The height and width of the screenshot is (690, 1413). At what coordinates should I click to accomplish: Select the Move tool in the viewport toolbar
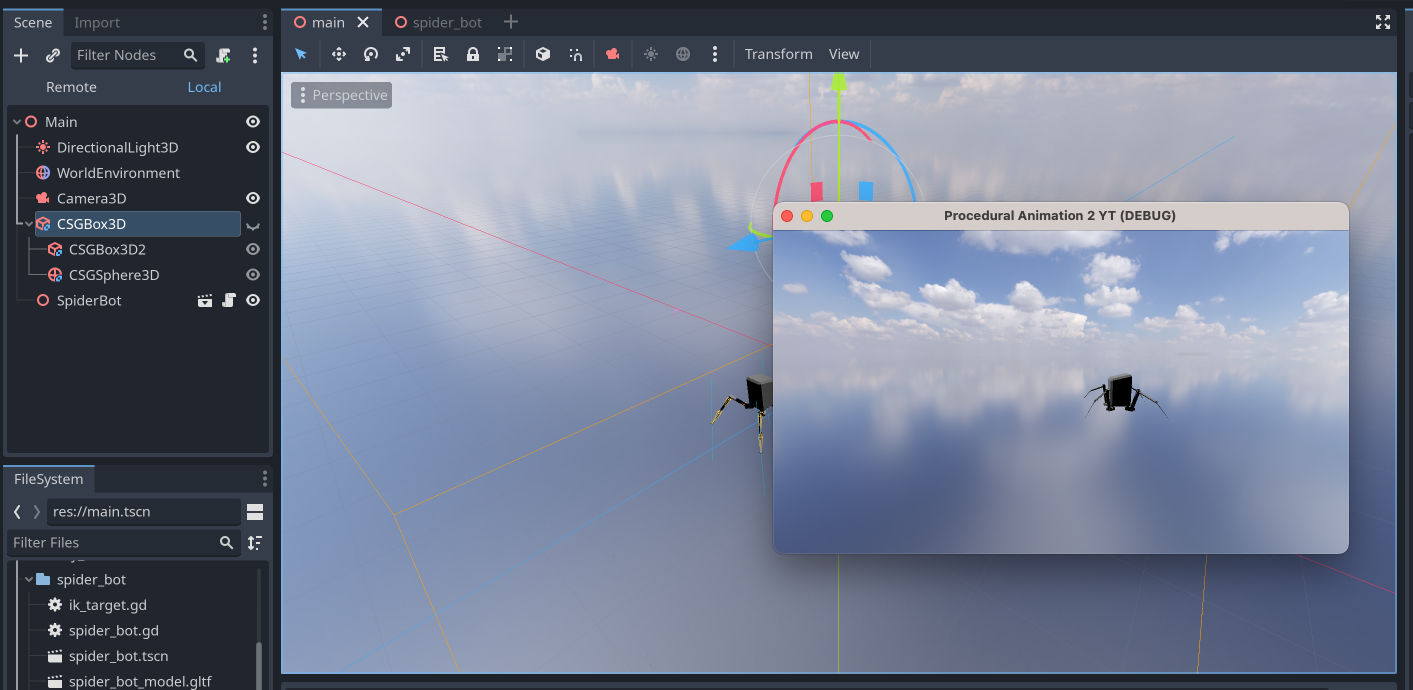click(338, 54)
